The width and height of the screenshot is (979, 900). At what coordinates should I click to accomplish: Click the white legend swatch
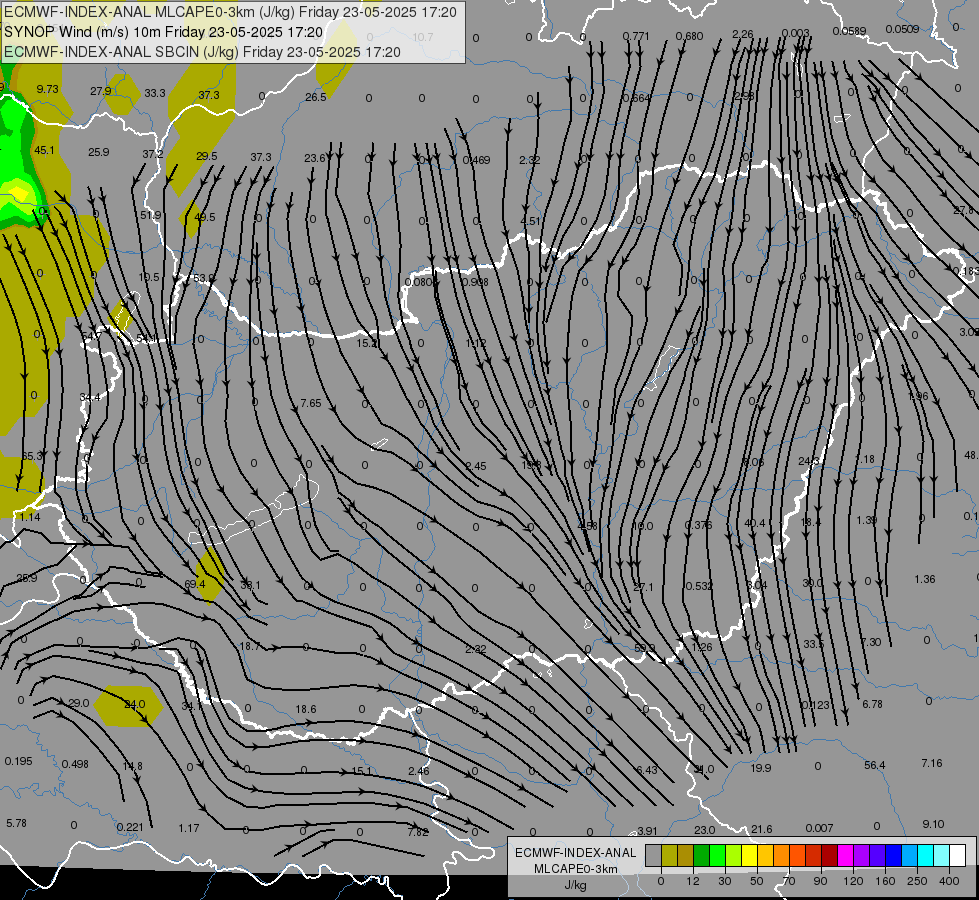click(957, 856)
